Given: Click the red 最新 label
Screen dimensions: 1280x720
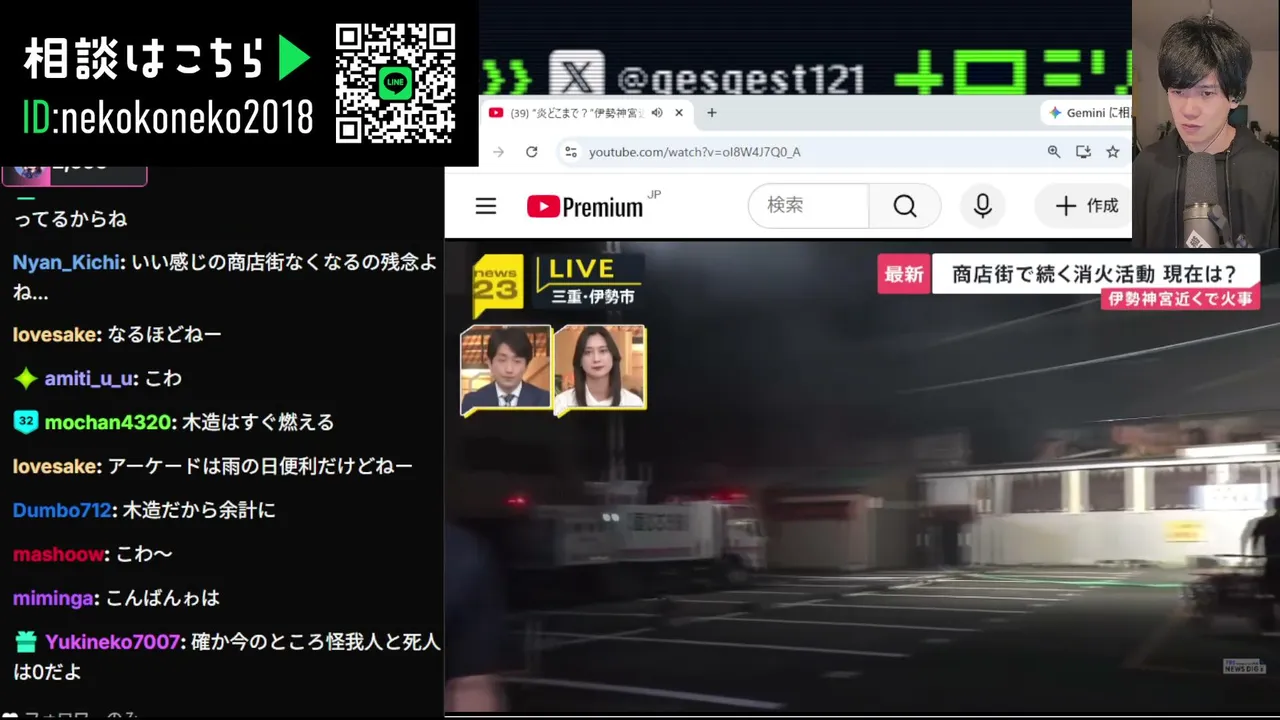Looking at the screenshot, I should pos(904,274).
